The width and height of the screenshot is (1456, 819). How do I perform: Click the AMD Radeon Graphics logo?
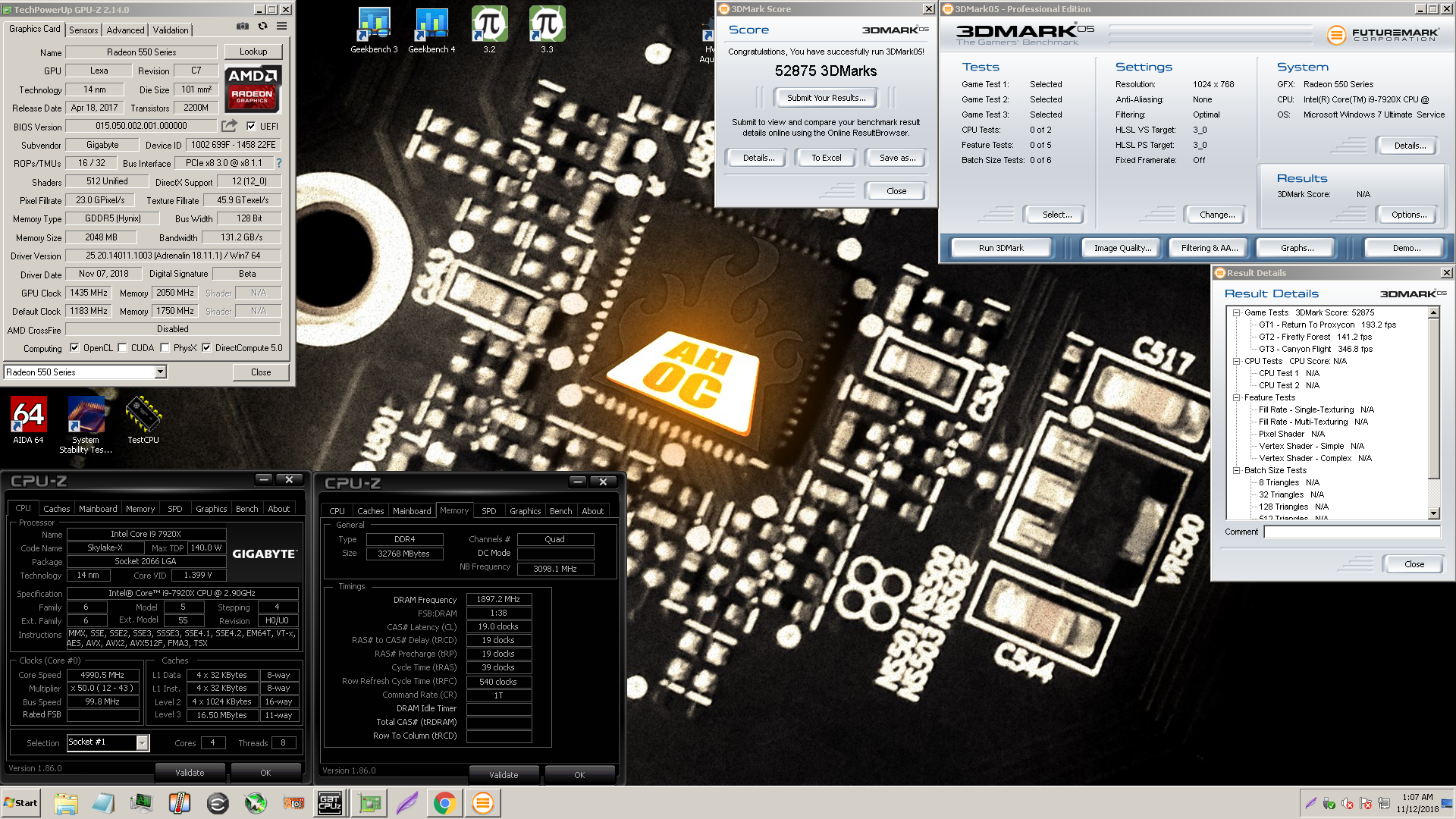pyautogui.click(x=253, y=89)
